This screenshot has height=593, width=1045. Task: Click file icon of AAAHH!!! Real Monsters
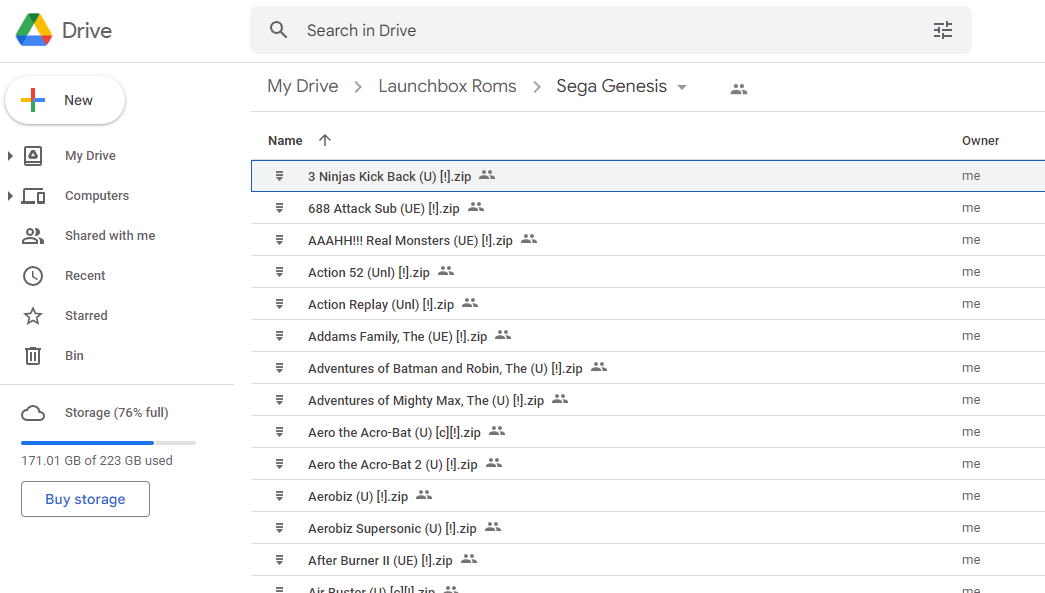279,240
